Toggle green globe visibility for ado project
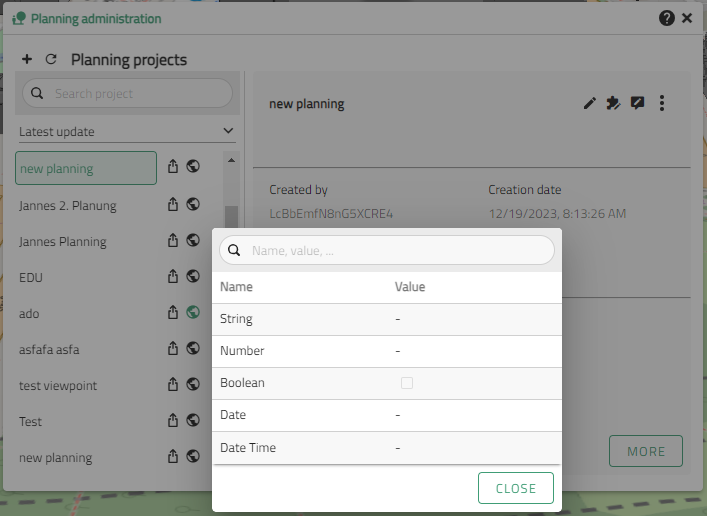The width and height of the screenshot is (707, 516). [193, 313]
